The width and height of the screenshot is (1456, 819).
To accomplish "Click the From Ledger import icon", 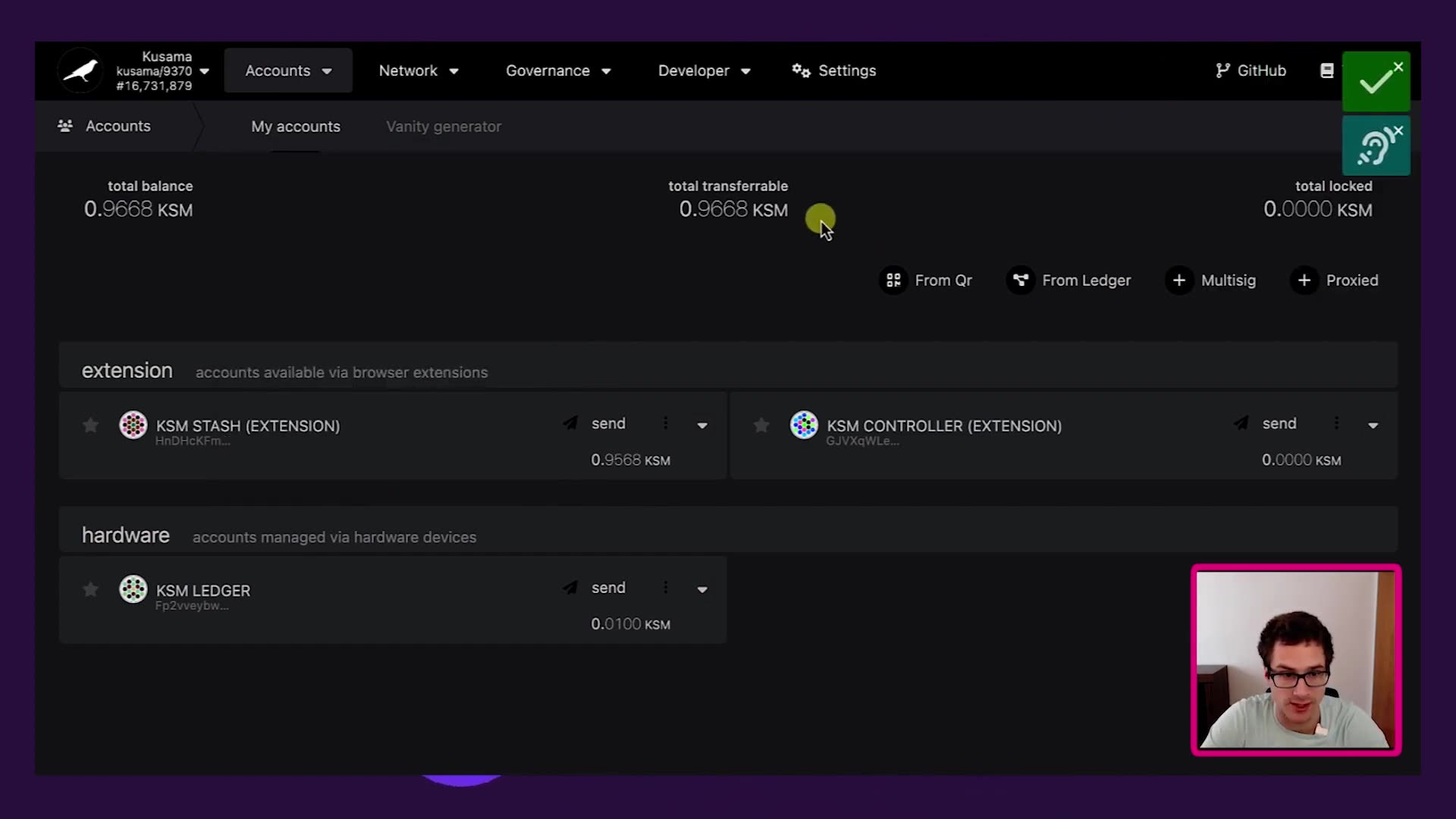I will click(1021, 280).
